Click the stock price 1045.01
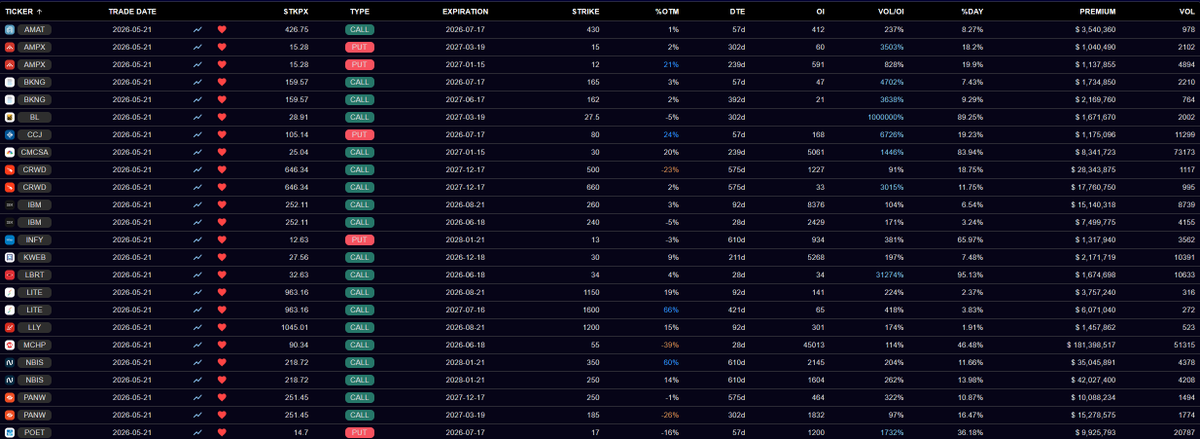Viewport: 1200px width, 439px height. [x=294, y=327]
